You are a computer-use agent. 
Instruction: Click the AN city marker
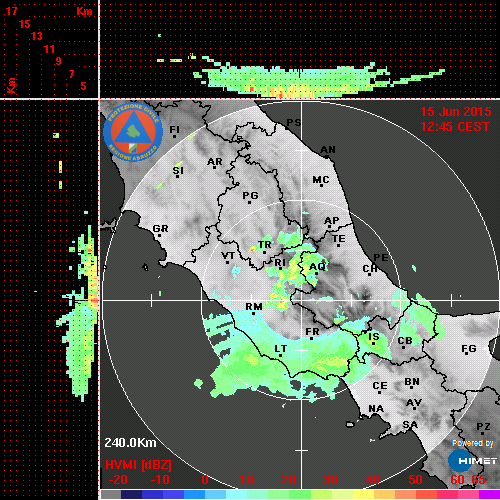pos(327,157)
